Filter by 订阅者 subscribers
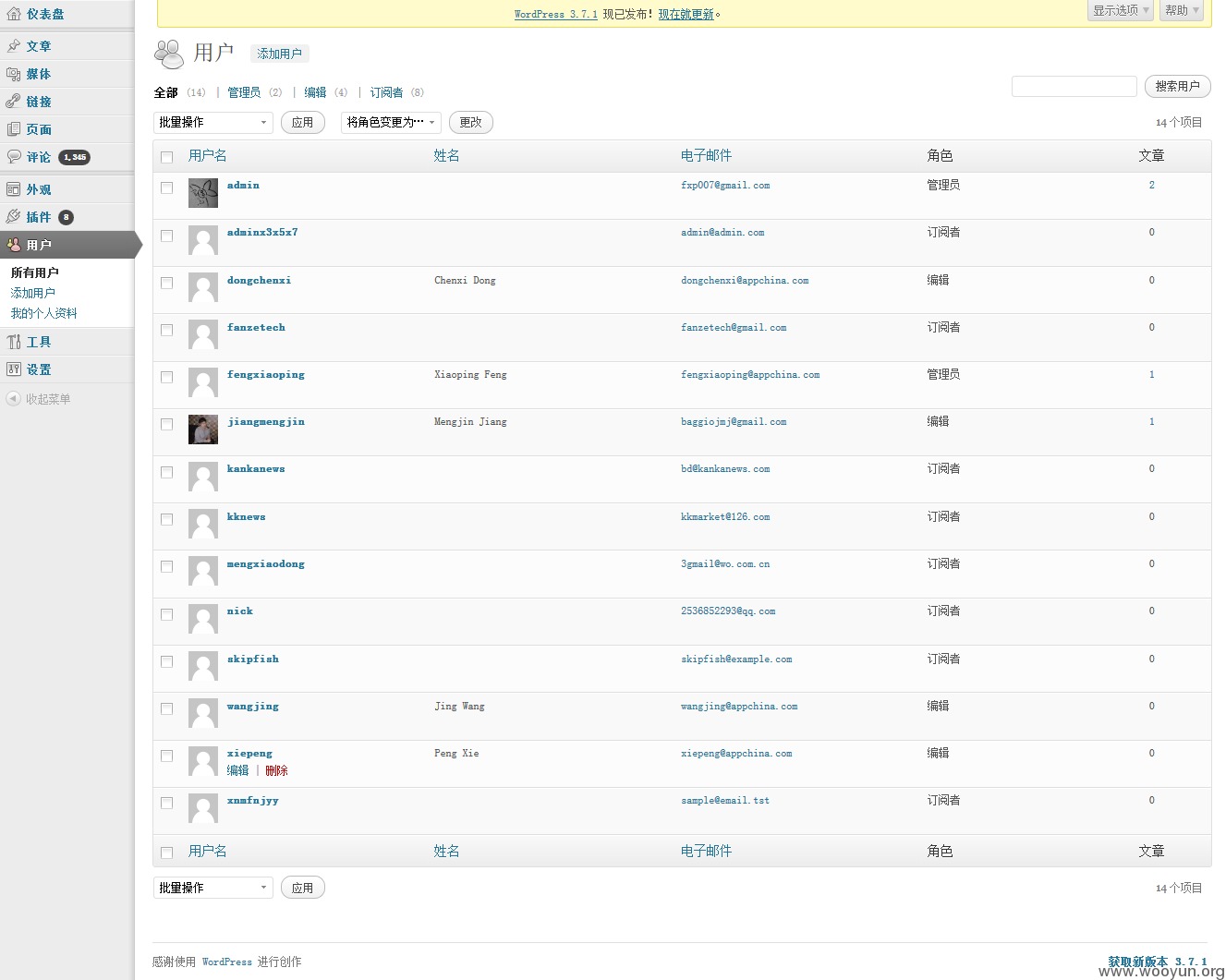This screenshot has width=1226, height=980. click(386, 92)
